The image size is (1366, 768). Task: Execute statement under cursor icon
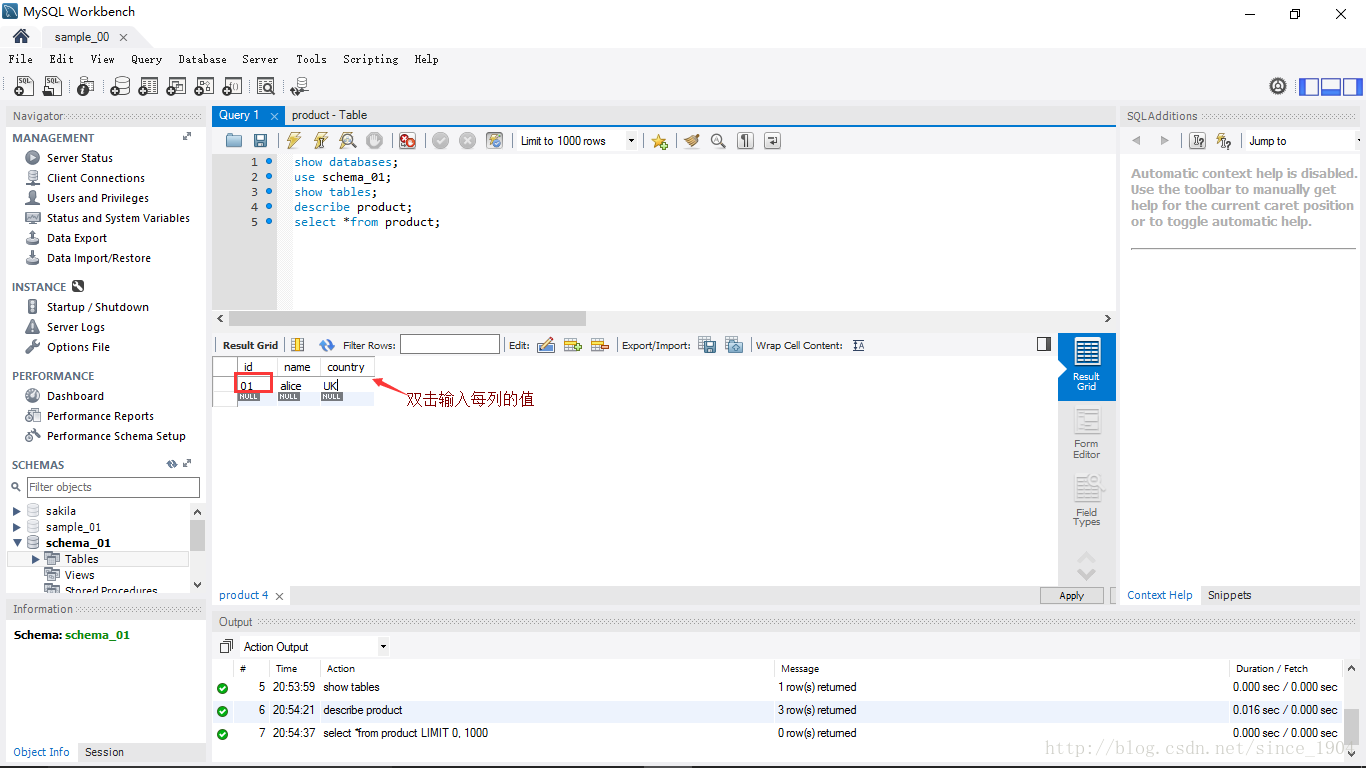point(321,141)
